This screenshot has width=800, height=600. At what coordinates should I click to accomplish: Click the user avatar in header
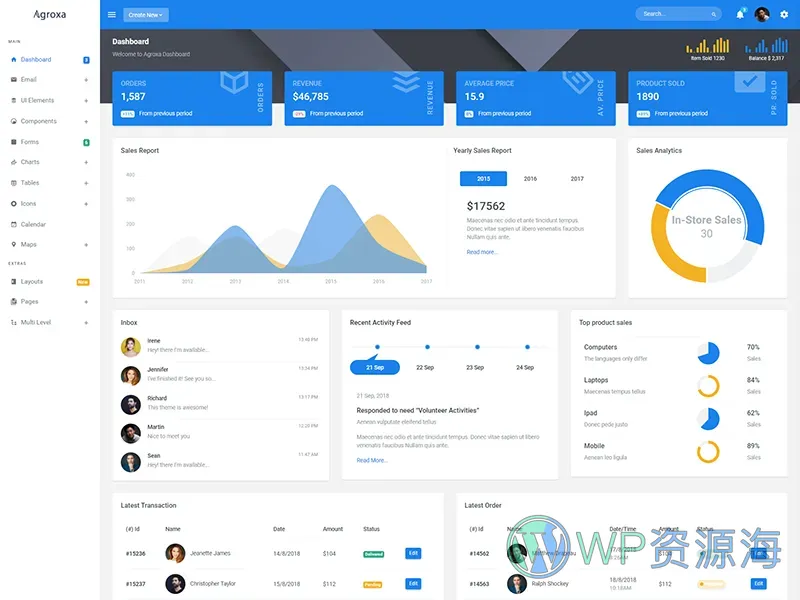(x=762, y=14)
